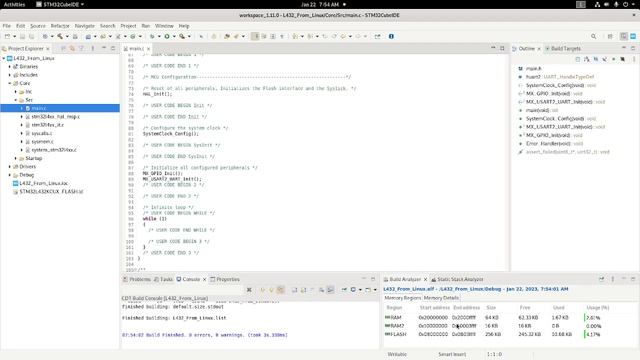Open the External Tools launch icon
Screen dimensions: 640x360
182,36
